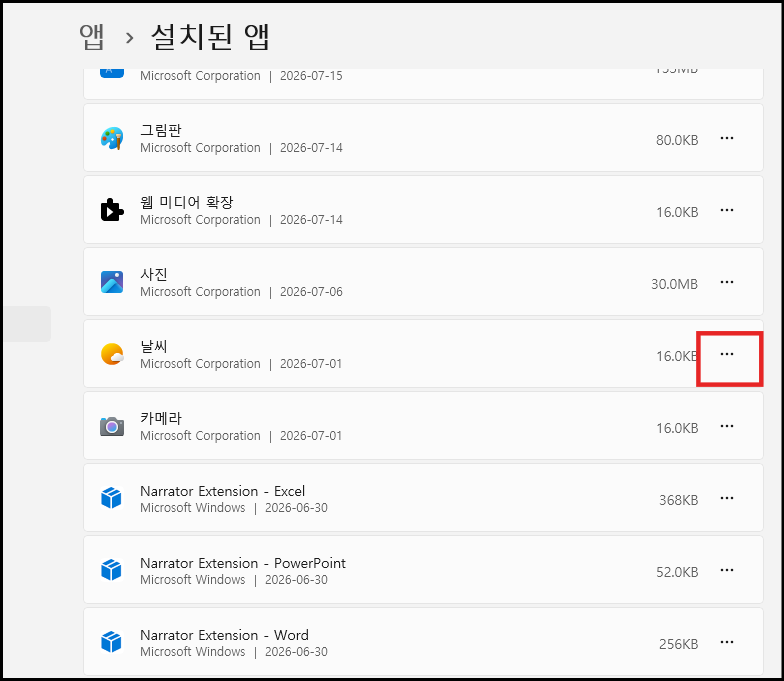Select the 사진 app name
Viewport: 784px width, 681px height.
154,274
